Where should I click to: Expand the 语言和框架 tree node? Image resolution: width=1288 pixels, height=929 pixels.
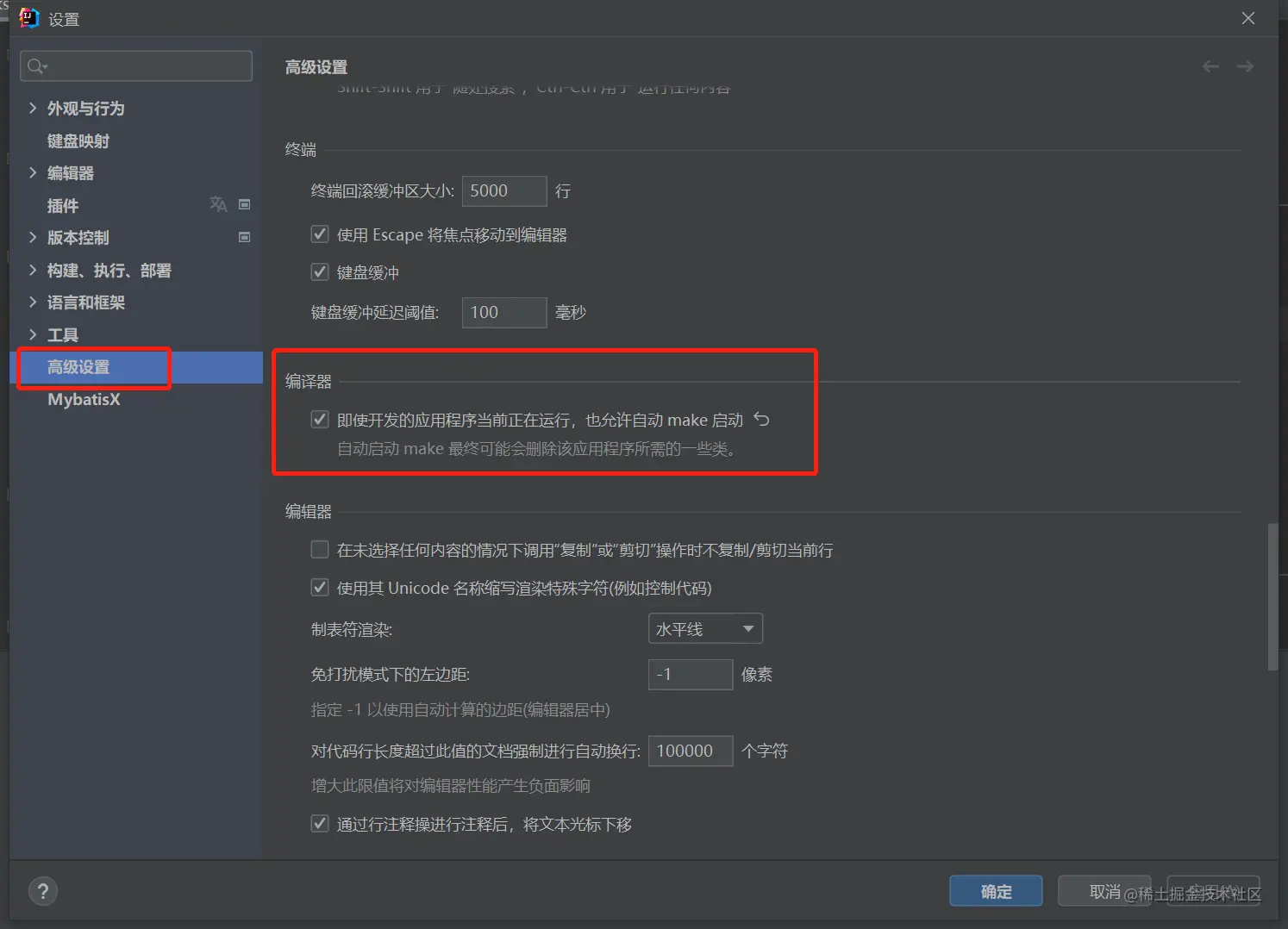(x=33, y=302)
